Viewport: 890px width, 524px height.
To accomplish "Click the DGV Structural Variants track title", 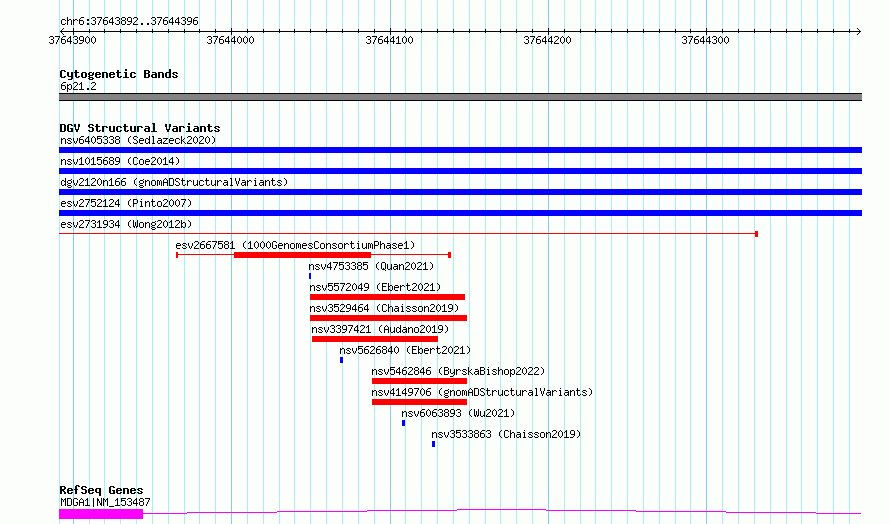I will pos(140,128).
